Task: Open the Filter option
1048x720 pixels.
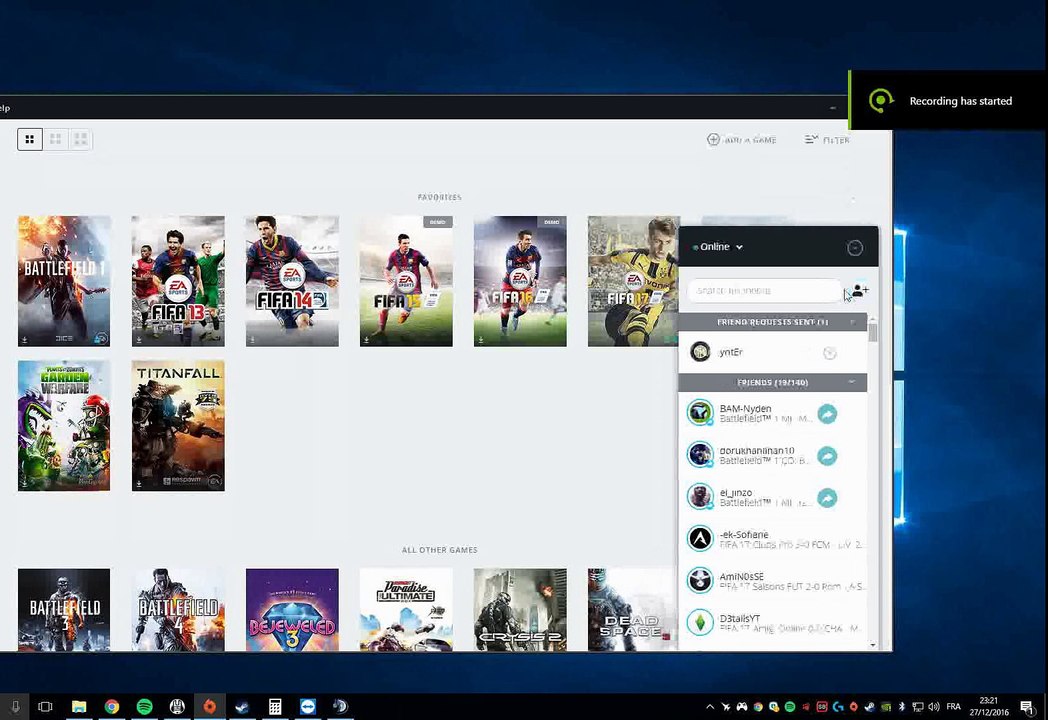Action: pos(827,140)
